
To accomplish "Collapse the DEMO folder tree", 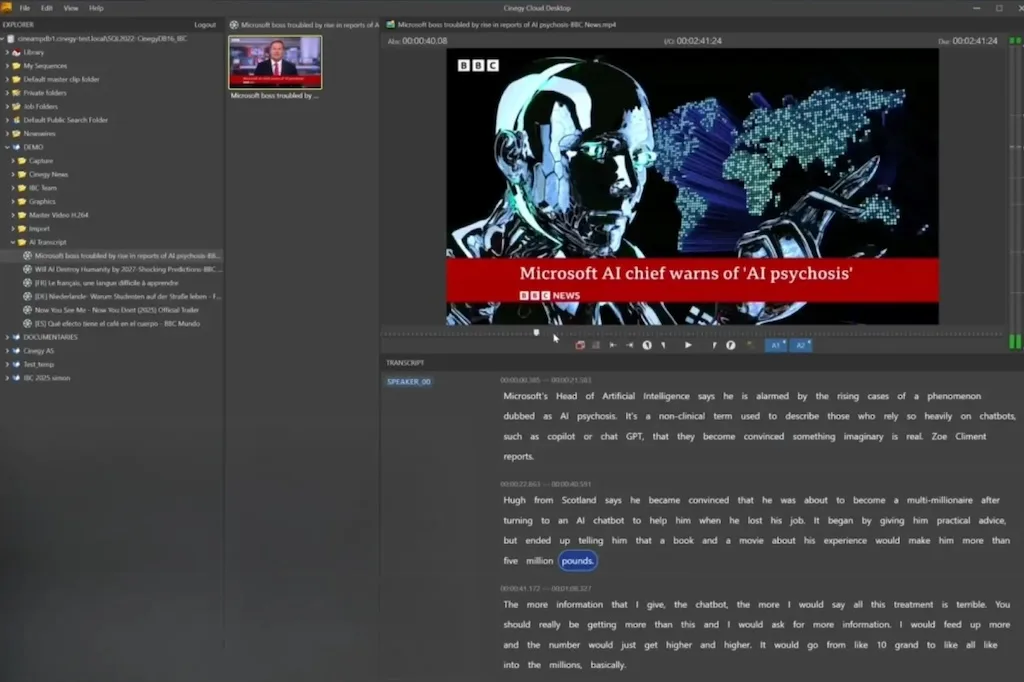I will 7,147.
